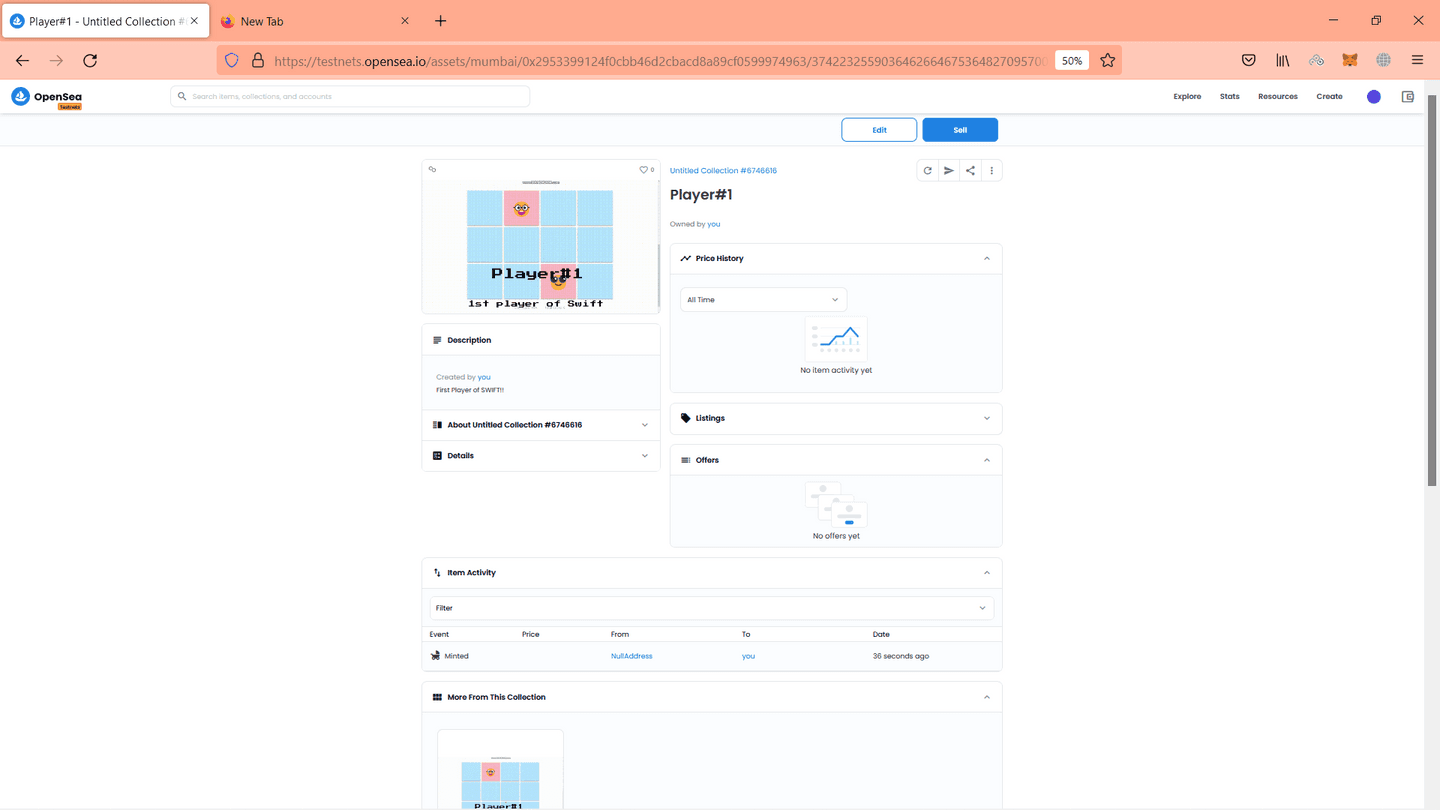Click the Sell button
The width and height of the screenshot is (1440, 810).
(960, 130)
